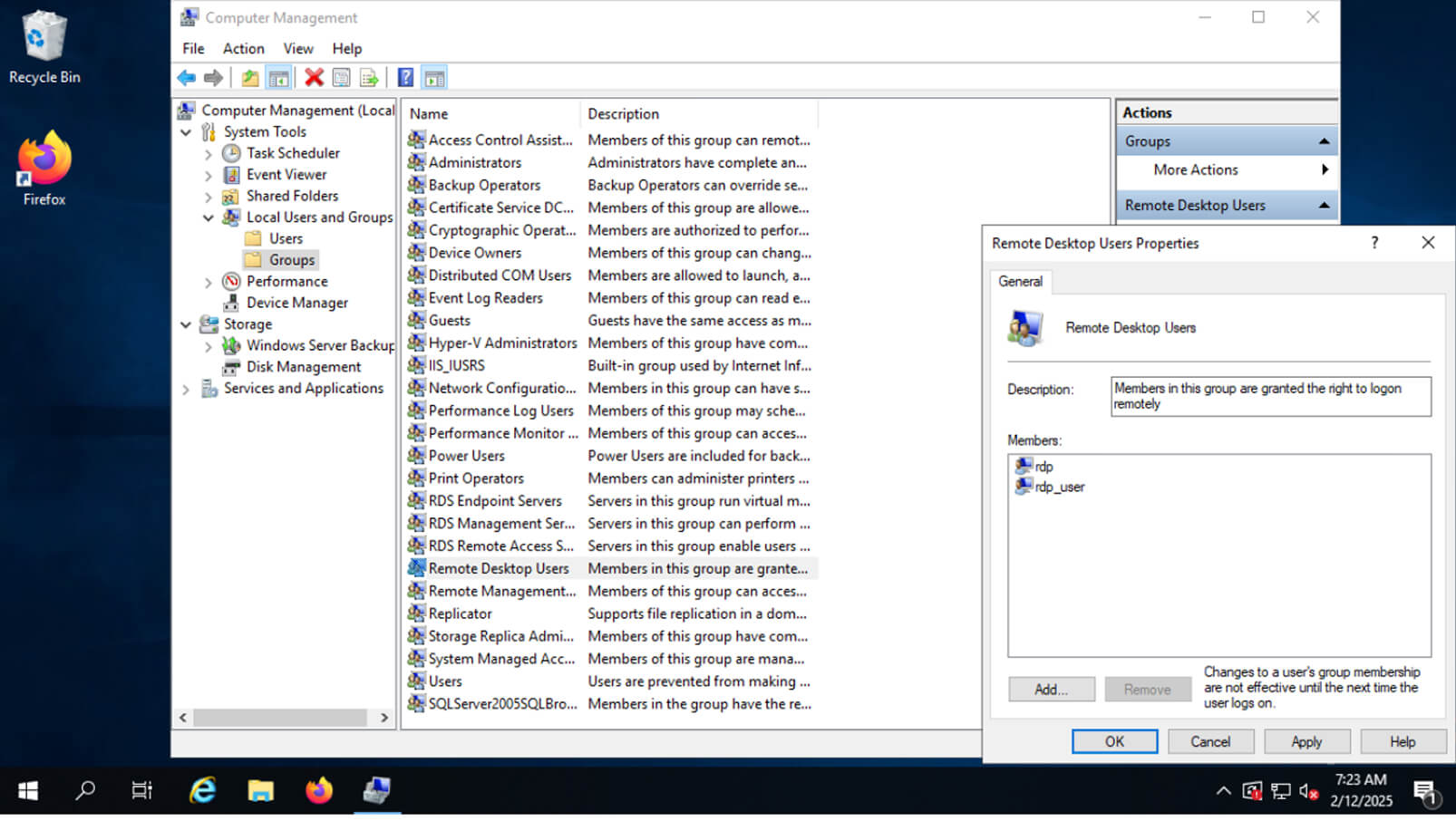Open Firefox from the taskbar
Viewport: 1456px width, 821px height.
click(x=319, y=791)
